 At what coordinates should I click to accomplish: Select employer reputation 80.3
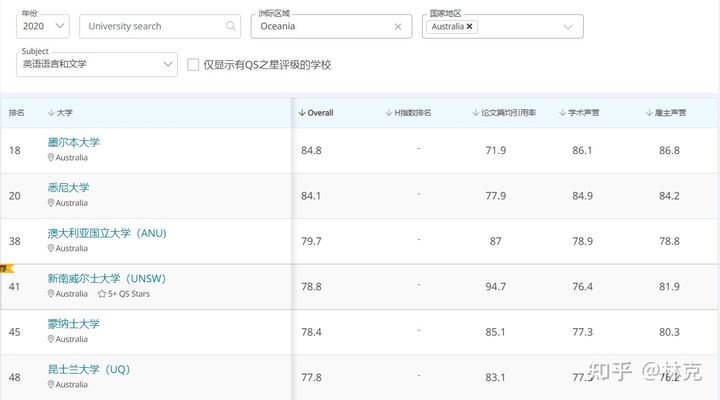(x=669, y=332)
